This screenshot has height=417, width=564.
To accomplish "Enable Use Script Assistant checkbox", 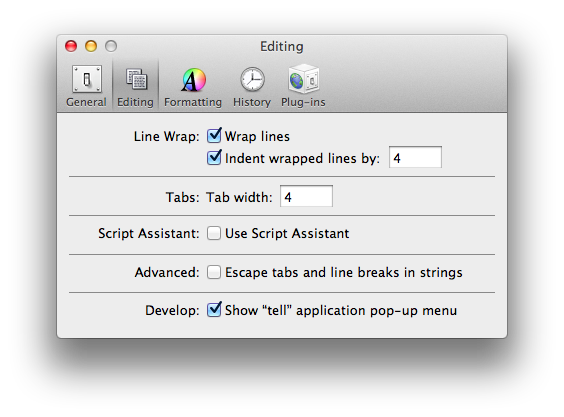I will 214,233.
